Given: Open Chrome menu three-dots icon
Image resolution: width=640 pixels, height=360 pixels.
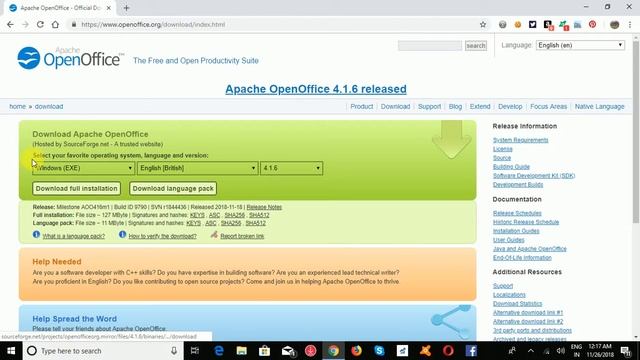Looking at the screenshot, I should 630,24.
